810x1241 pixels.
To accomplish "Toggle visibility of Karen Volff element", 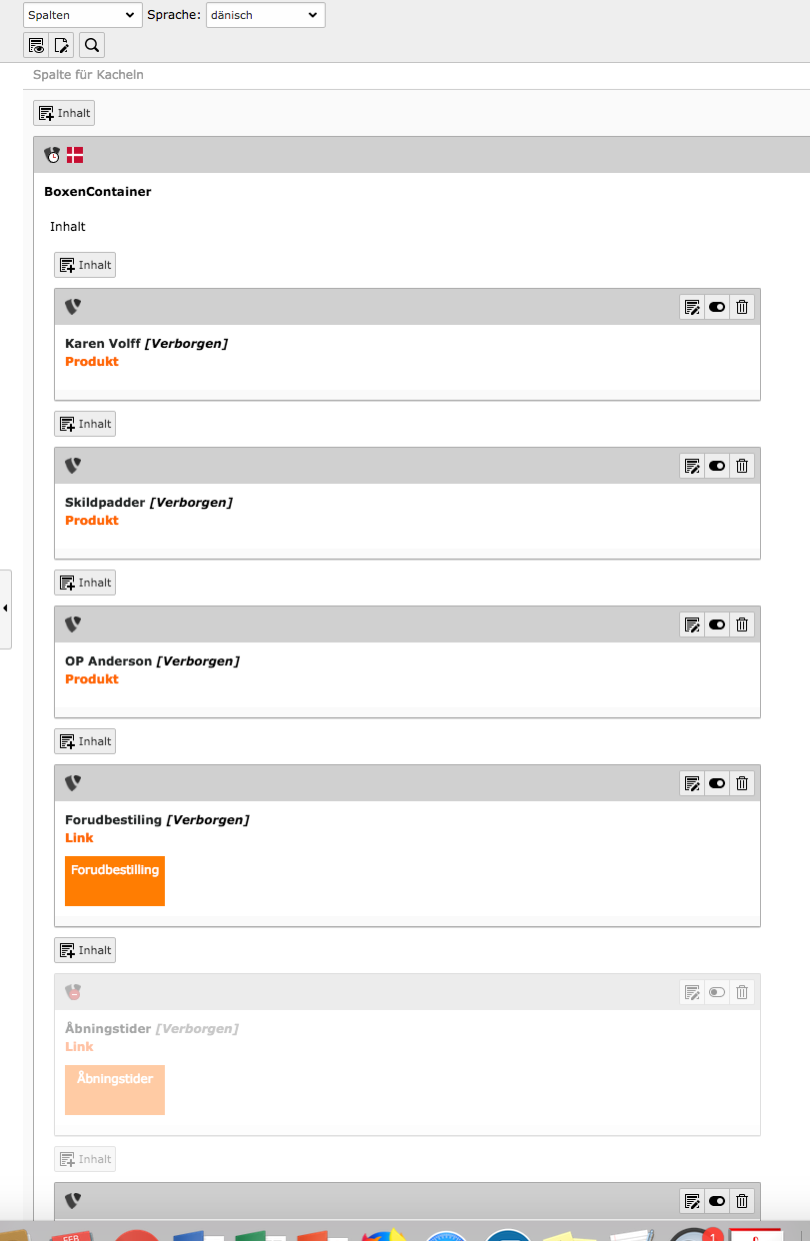I will [x=717, y=307].
